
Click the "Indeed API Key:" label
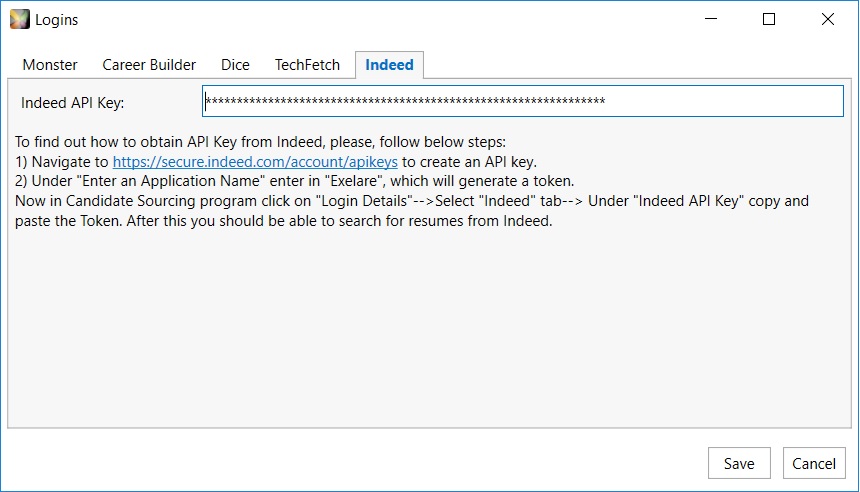point(72,103)
